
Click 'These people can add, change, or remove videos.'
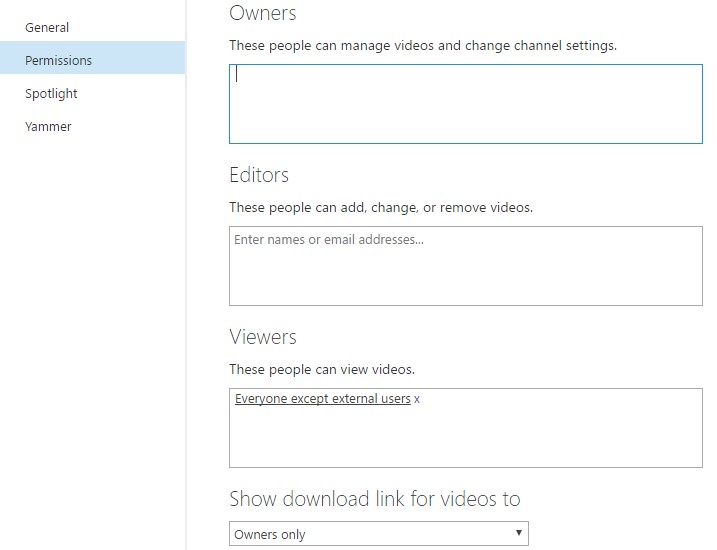[381, 208]
